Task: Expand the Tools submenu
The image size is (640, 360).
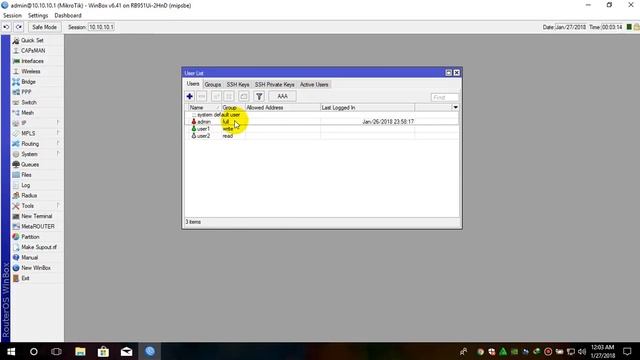Action: [x=37, y=206]
